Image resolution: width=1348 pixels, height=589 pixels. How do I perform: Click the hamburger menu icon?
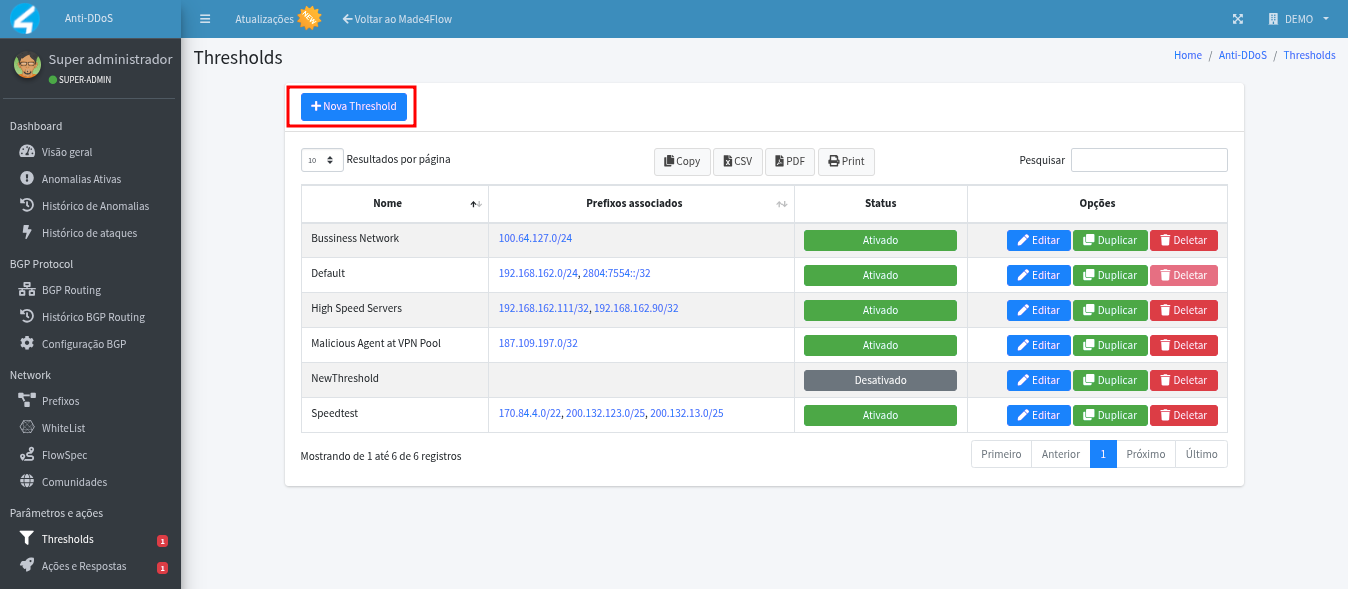[205, 19]
